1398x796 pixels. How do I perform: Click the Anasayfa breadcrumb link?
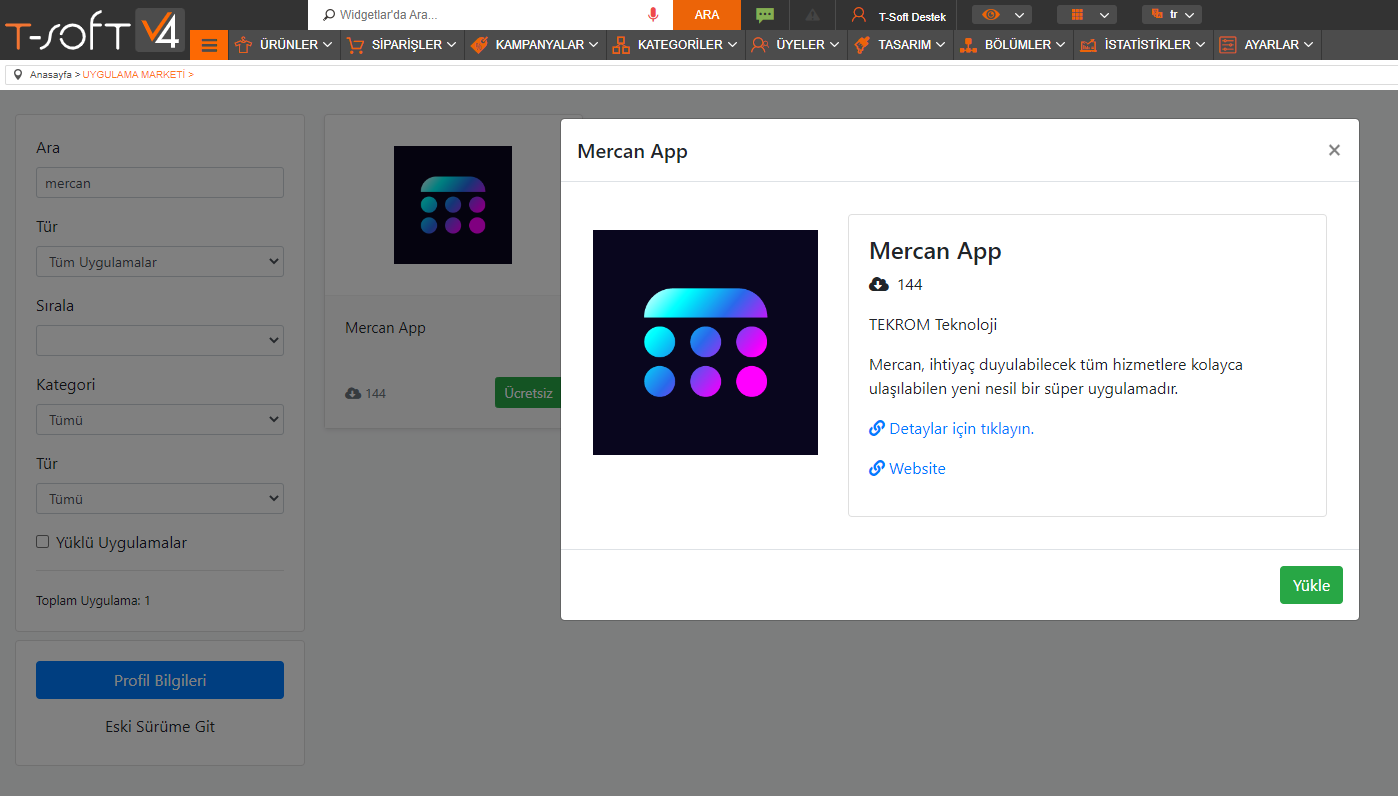pyautogui.click(x=51, y=75)
